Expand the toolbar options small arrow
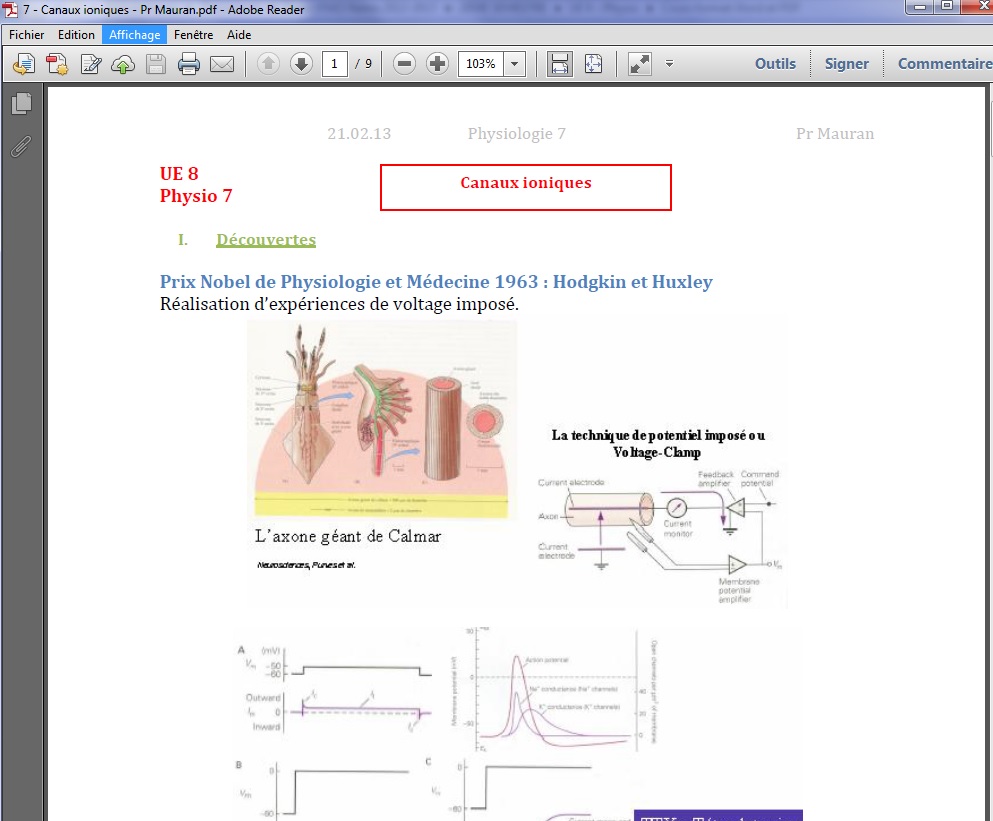 [669, 64]
